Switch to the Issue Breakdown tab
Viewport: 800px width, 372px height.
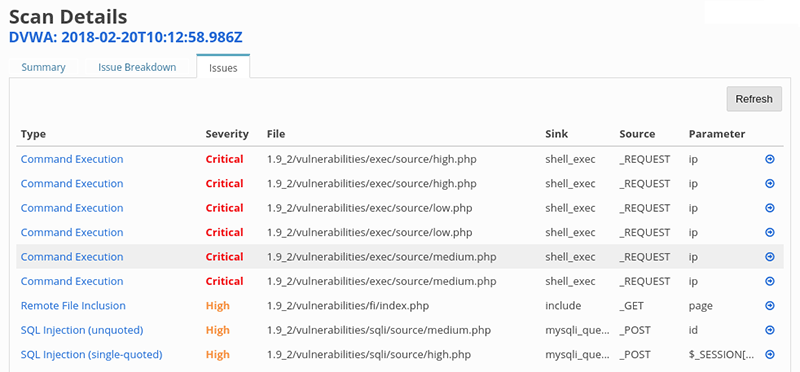[137, 67]
